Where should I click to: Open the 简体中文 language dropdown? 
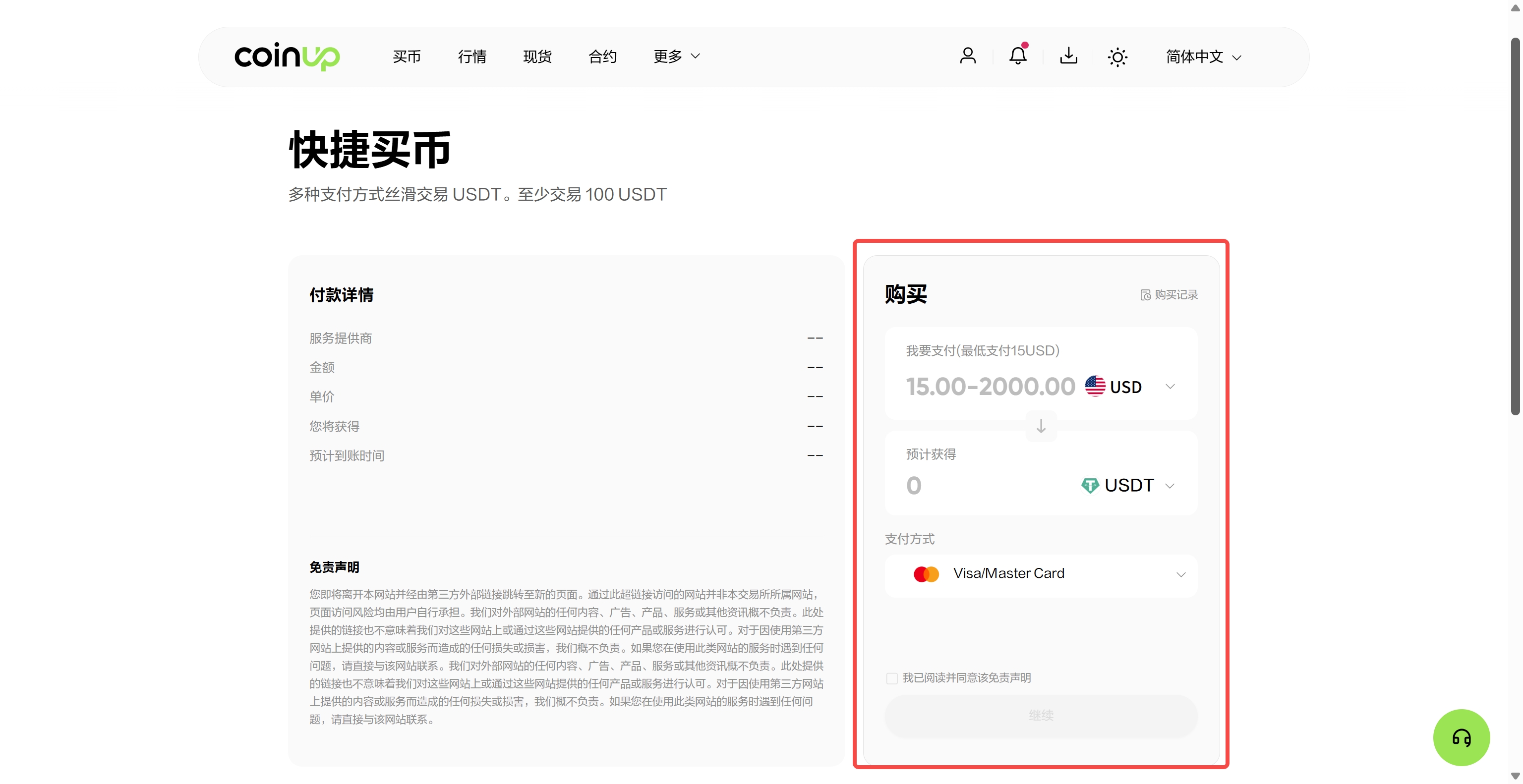[1203, 56]
